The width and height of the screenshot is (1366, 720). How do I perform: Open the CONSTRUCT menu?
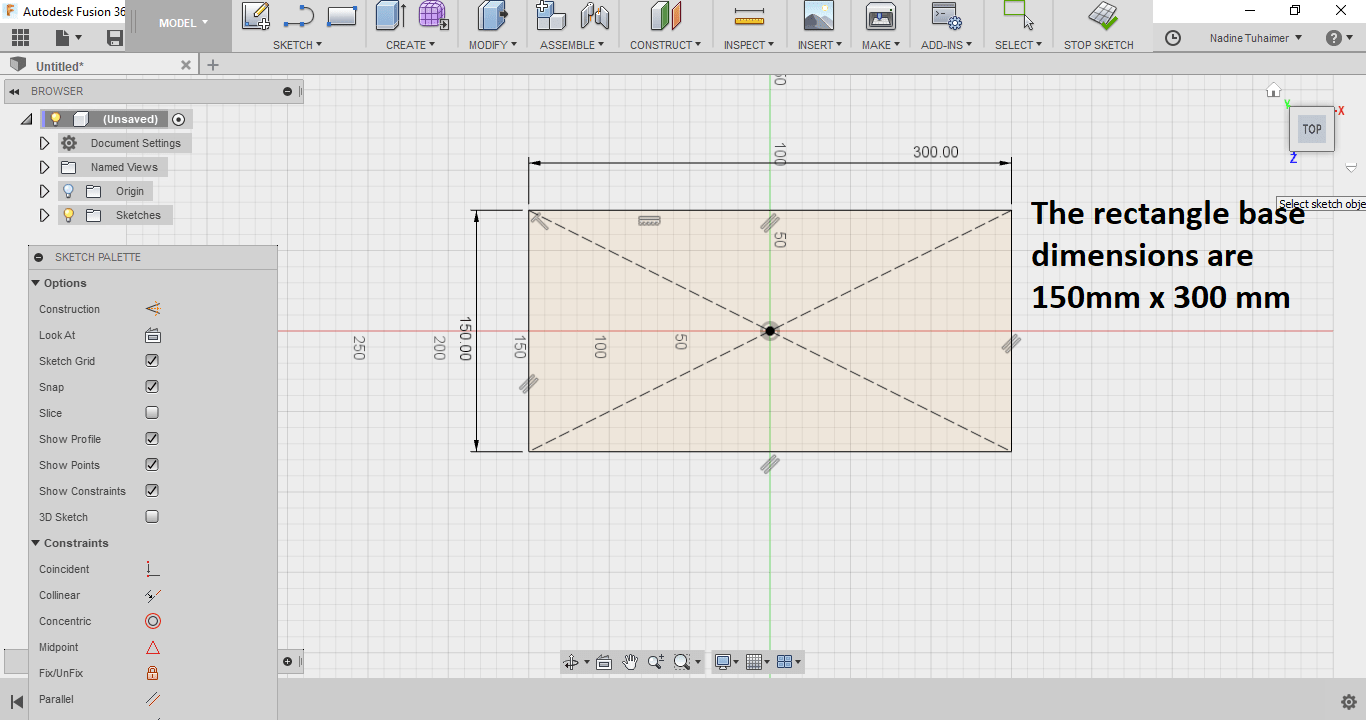click(665, 45)
